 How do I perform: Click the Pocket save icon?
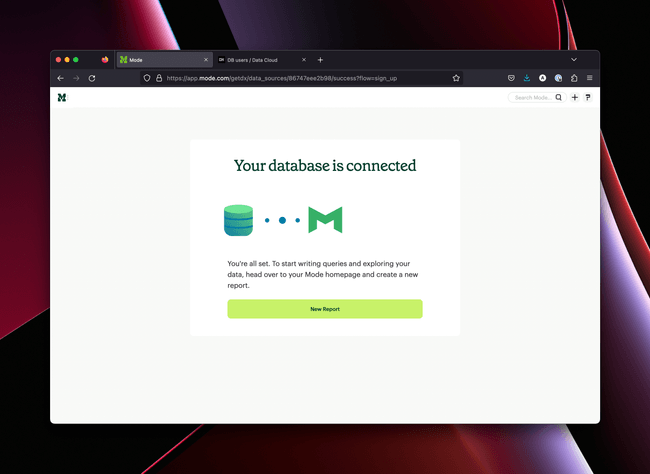511,78
